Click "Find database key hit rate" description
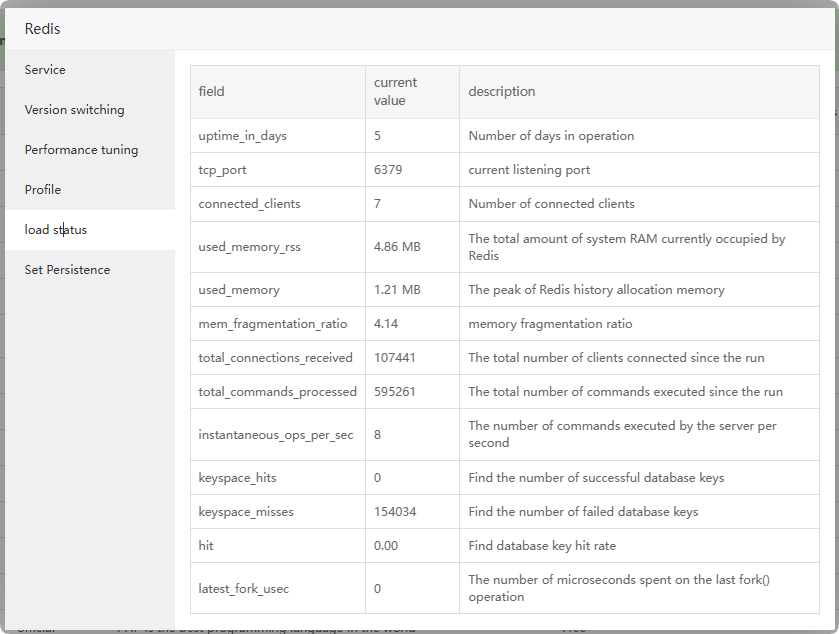The image size is (839, 634). pos(542,546)
